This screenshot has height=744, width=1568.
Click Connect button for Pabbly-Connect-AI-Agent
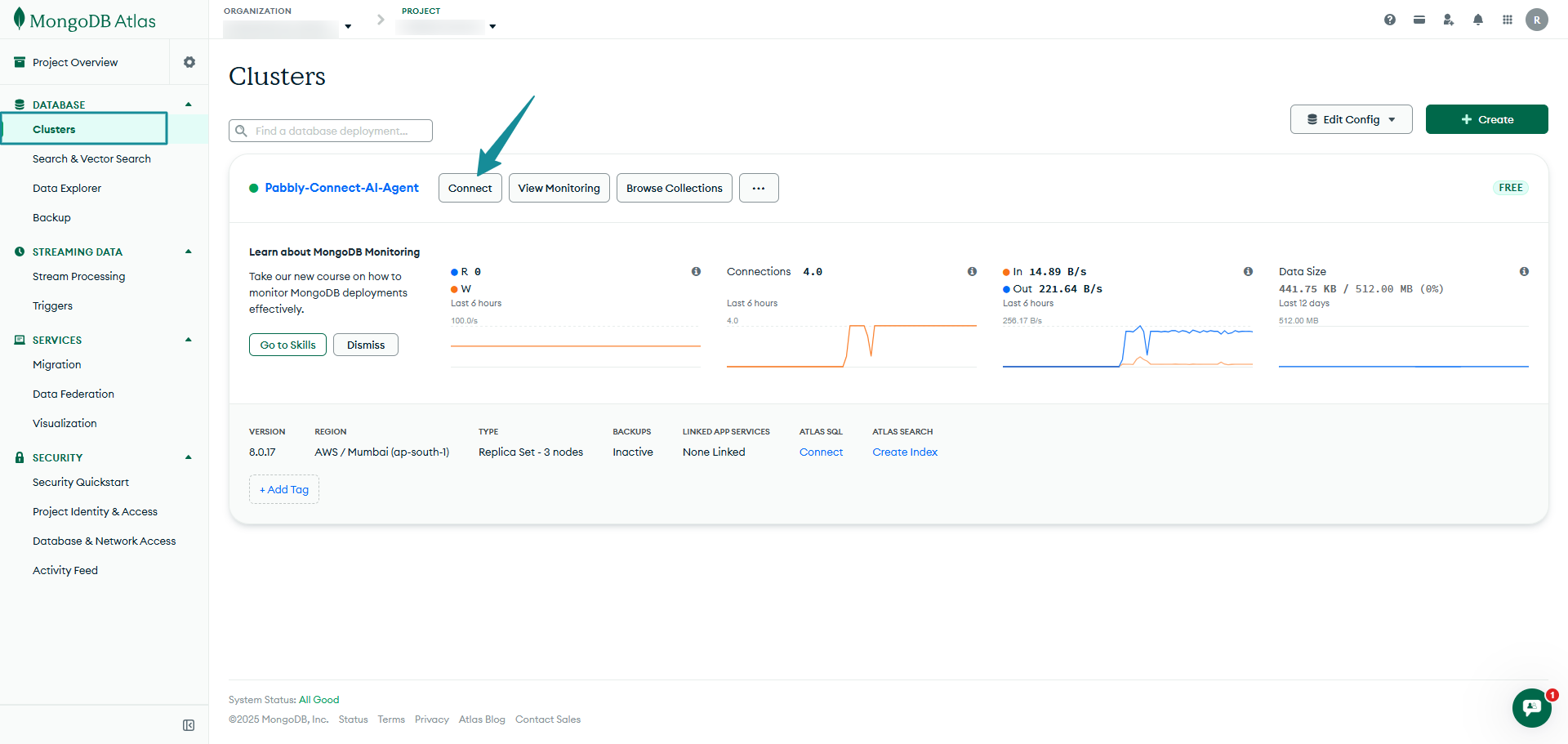(470, 188)
